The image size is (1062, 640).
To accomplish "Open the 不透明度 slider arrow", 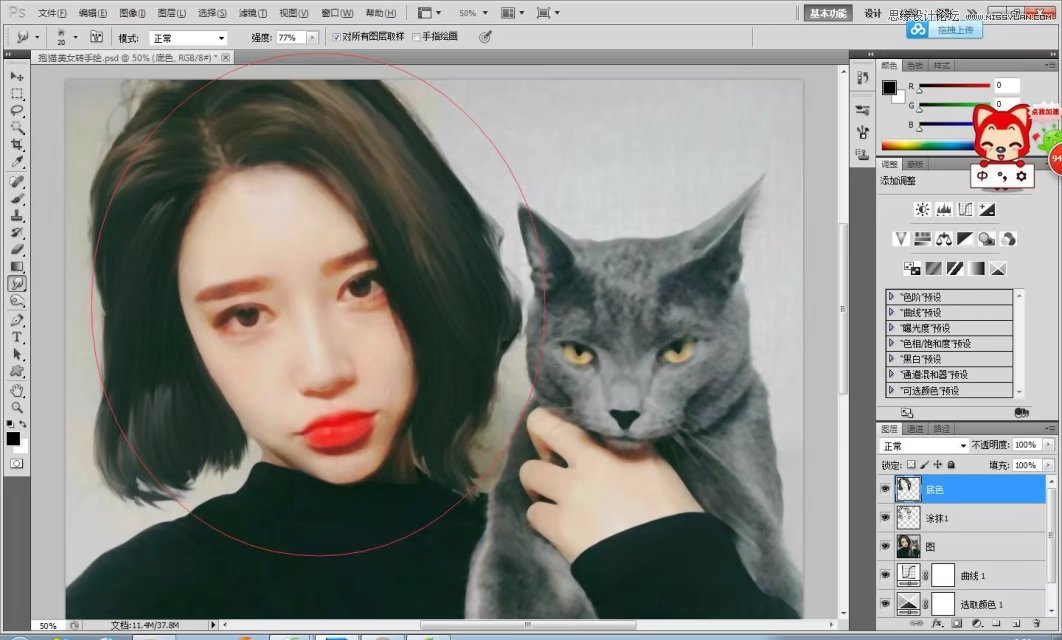I will tap(1048, 445).
